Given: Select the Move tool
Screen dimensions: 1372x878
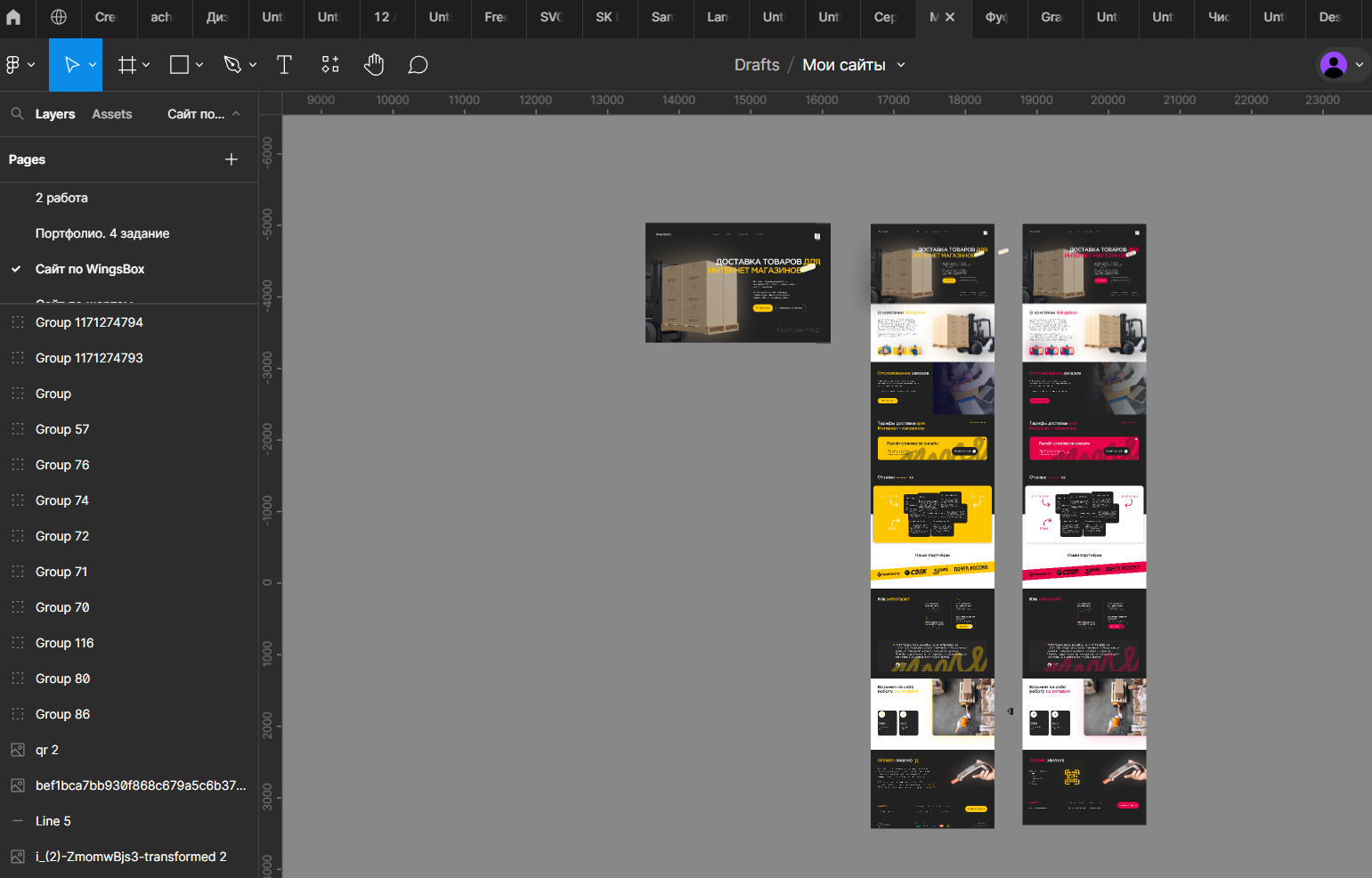Looking at the screenshot, I should coord(71,65).
